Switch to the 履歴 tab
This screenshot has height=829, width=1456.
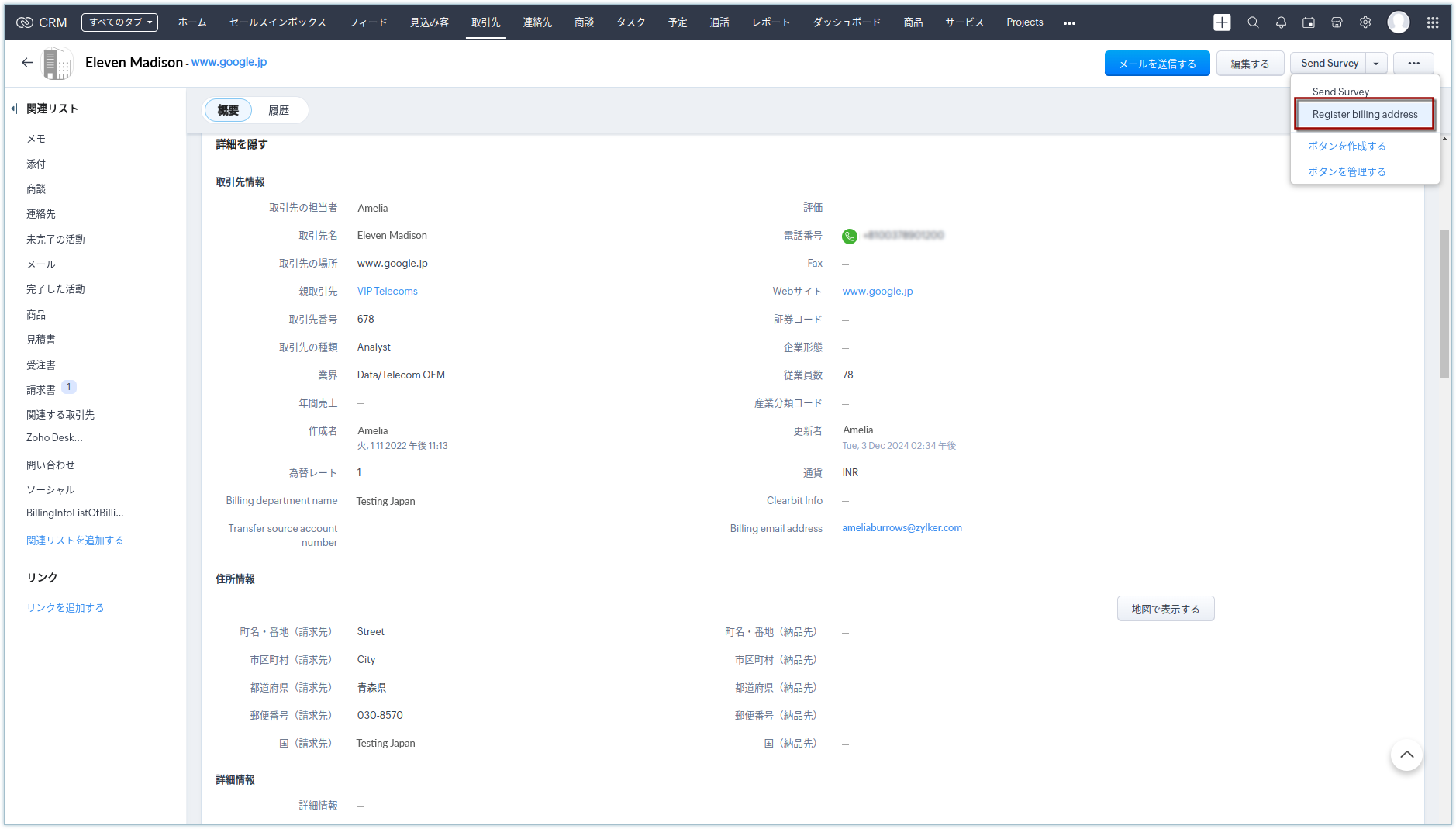pyautogui.click(x=278, y=110)
